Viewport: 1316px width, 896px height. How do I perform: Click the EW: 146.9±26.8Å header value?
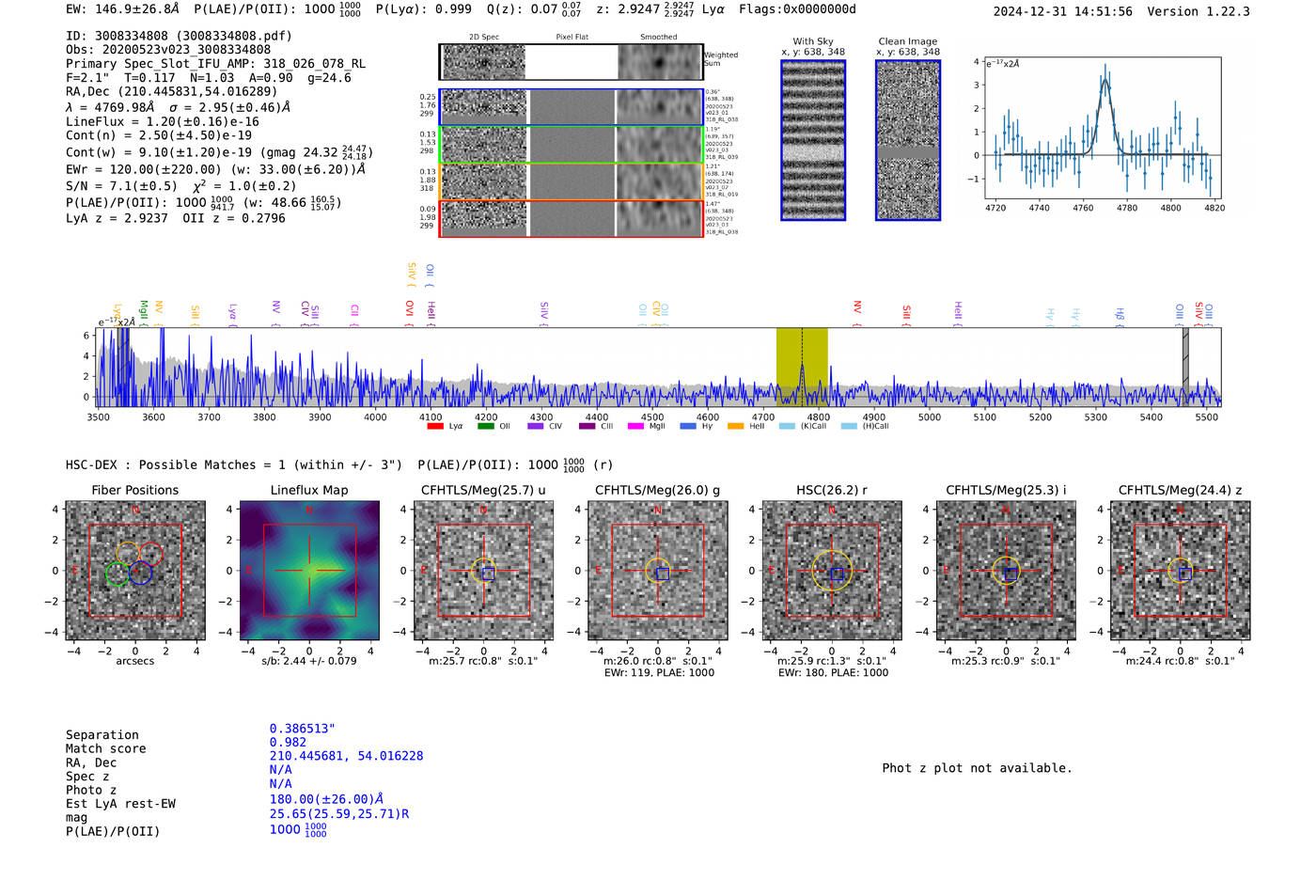tap(122, 9)
